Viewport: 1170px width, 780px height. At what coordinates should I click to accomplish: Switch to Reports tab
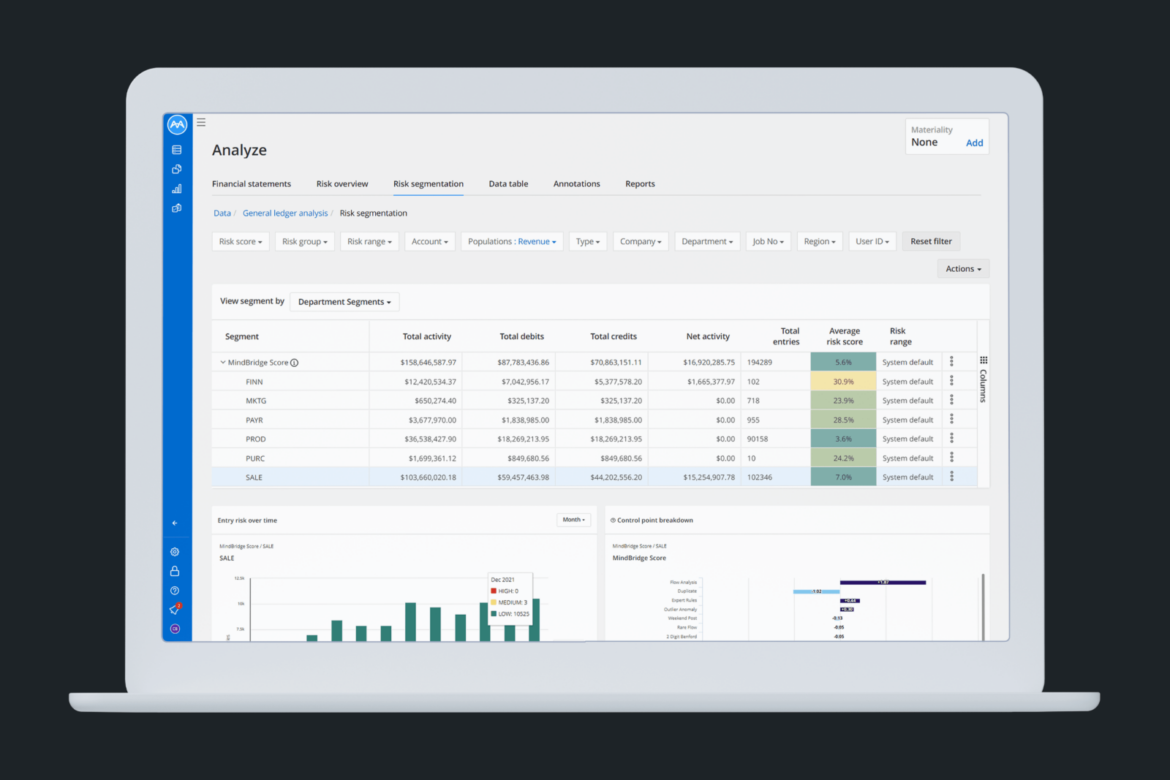click(x=640, y=184)
